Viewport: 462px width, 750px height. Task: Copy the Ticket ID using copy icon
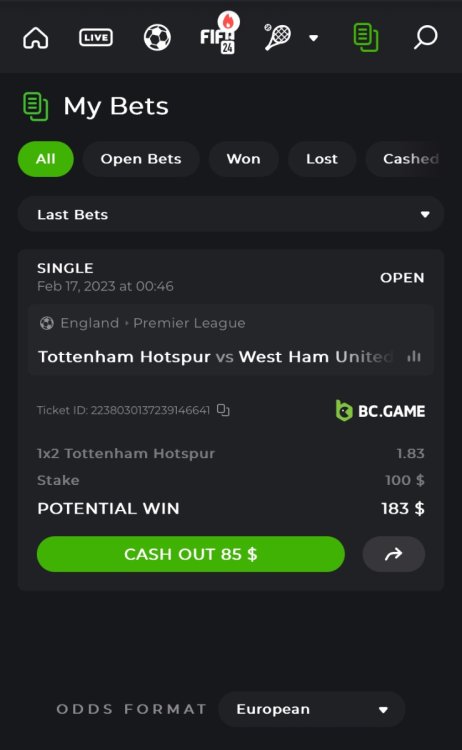point(223,410)
